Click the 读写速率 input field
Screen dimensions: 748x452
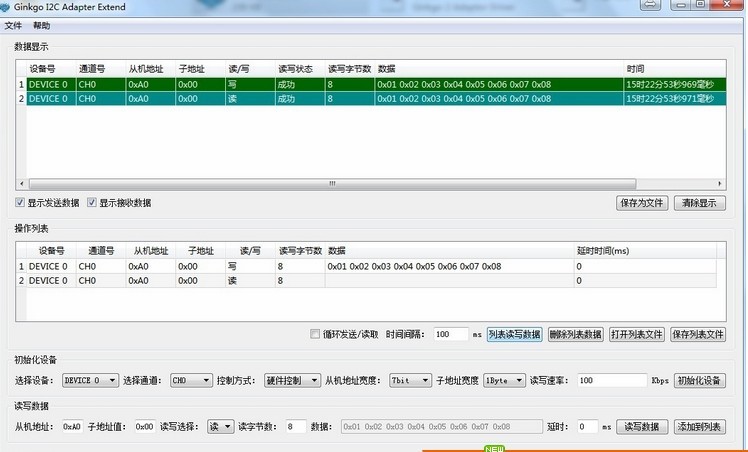tap(612, 380)
